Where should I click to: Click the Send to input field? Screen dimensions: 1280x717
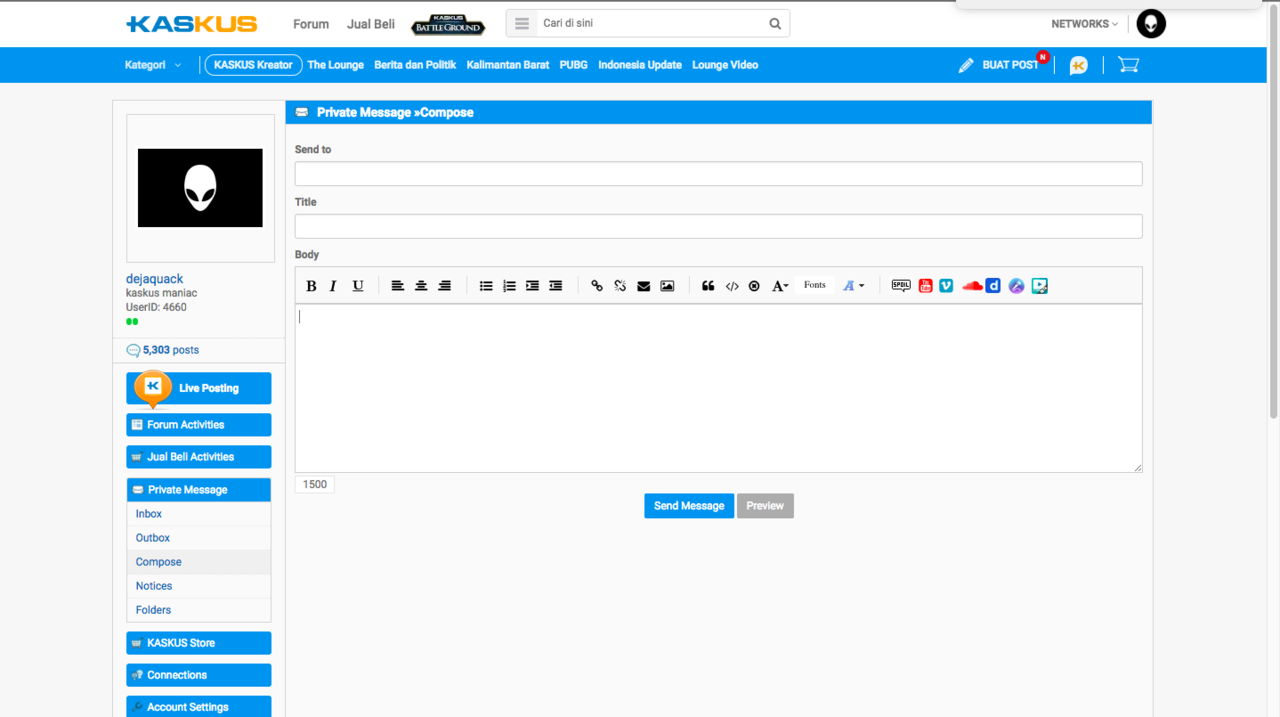(718, 174)
